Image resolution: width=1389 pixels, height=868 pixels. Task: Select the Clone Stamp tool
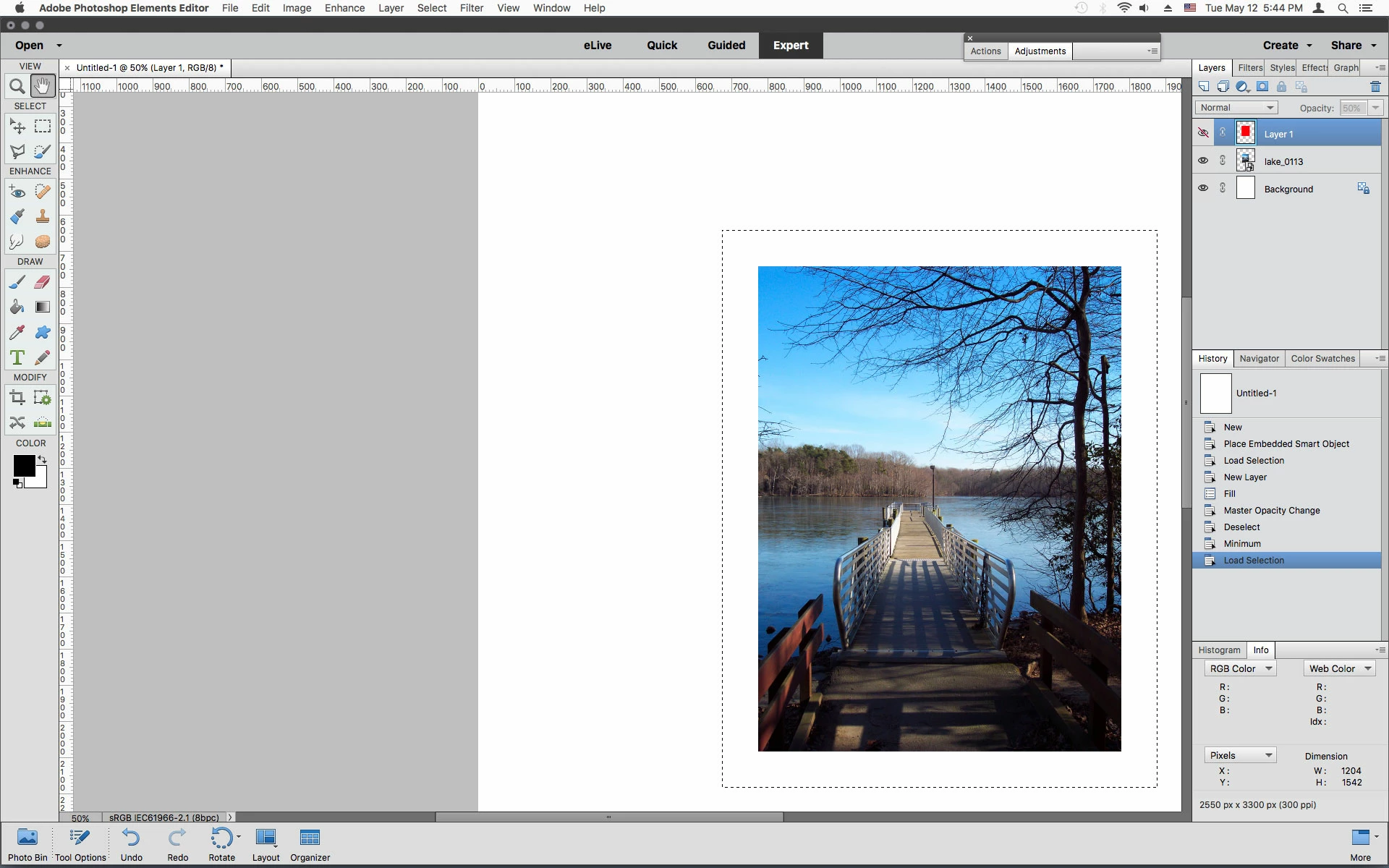pos(43,216)
